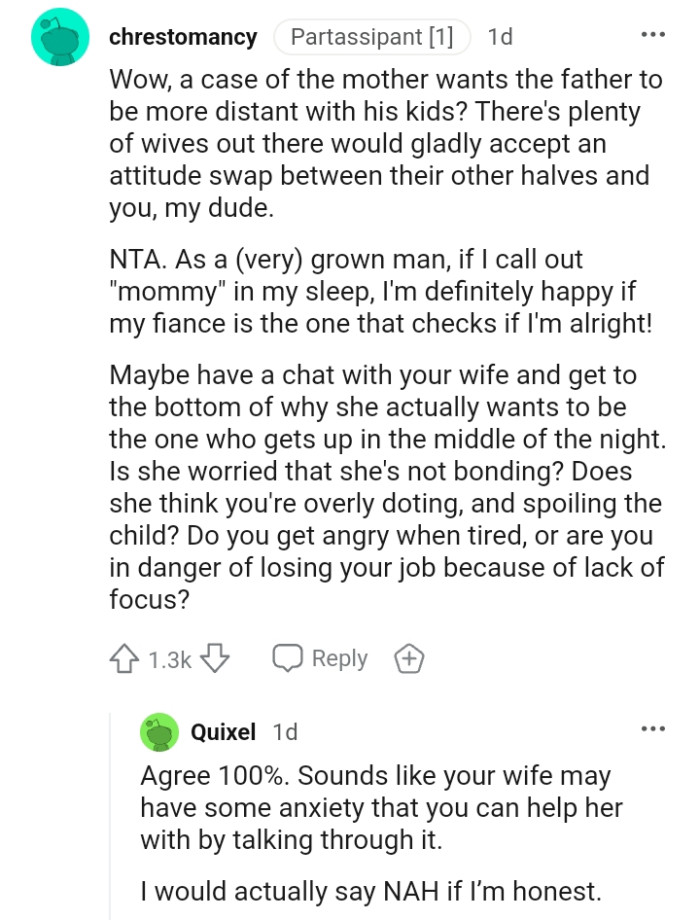Click the Reply speech-bubble icon
700x920 pixels.
click(x=288, y=658)
